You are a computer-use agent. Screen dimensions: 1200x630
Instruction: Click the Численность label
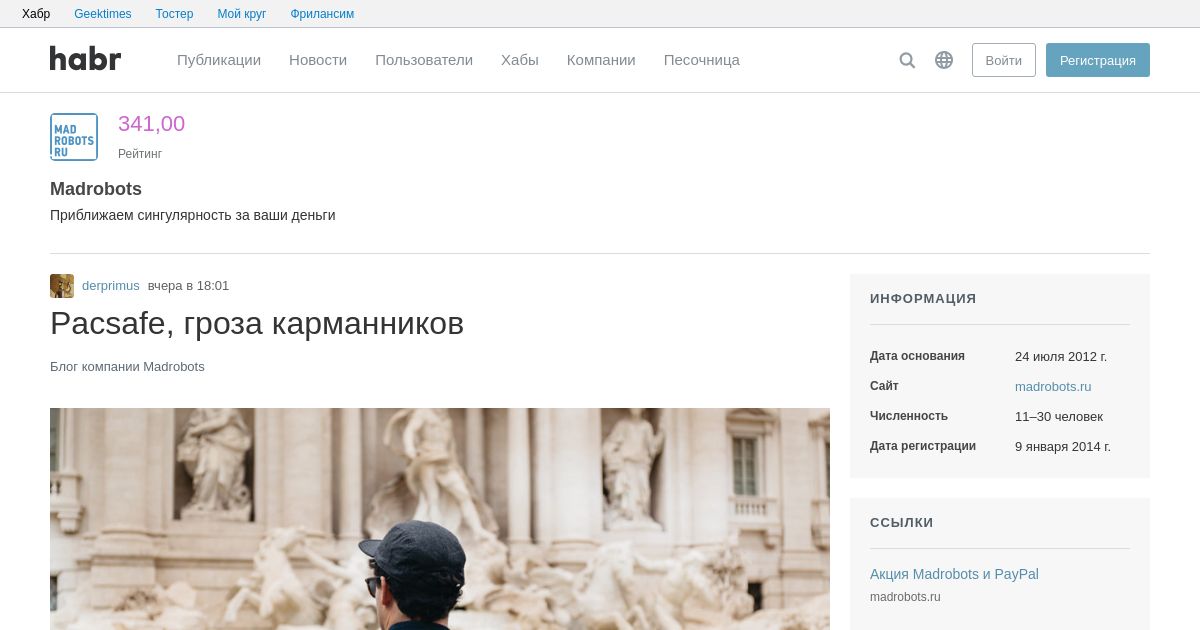909,416
